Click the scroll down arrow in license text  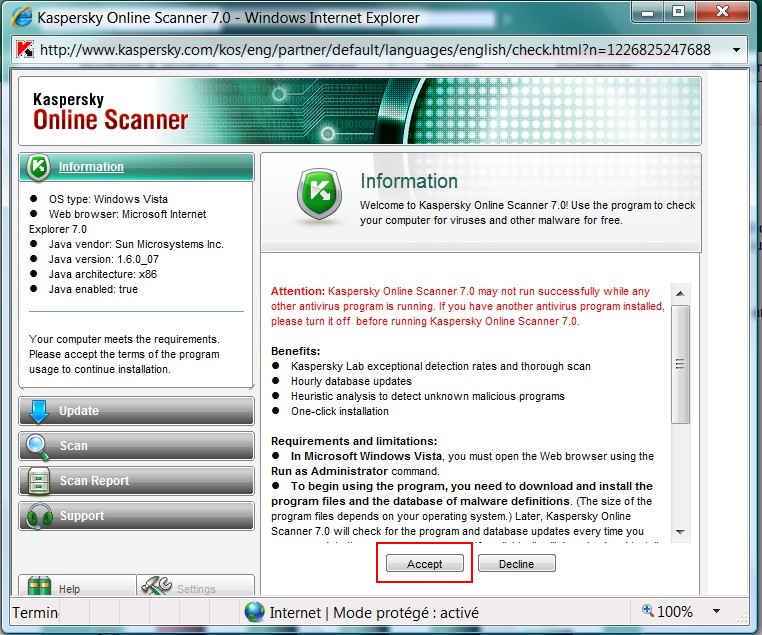(x=680, y=532)
